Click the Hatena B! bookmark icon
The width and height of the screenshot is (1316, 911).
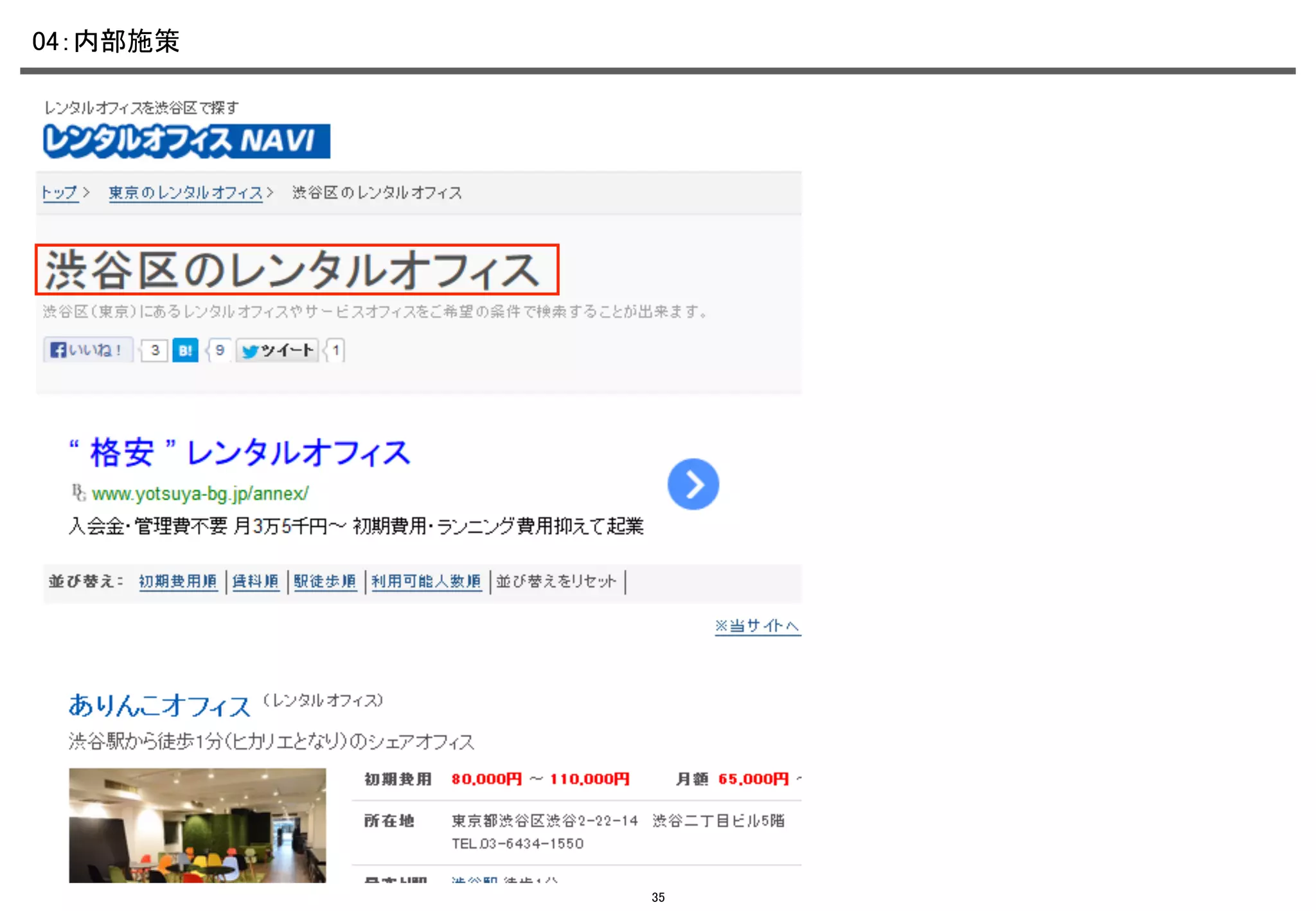tap(185, 350)
